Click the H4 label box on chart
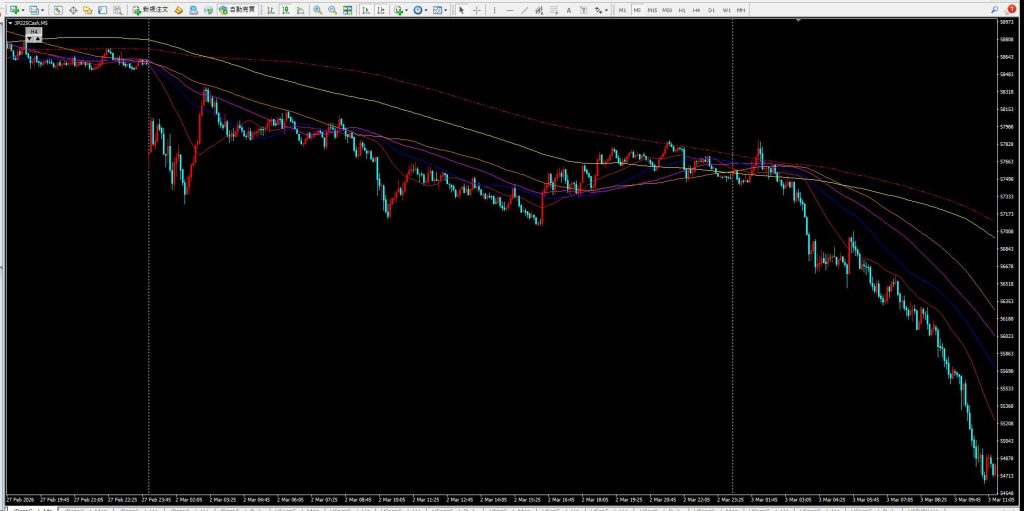The height and width of the screenshot is (511, 1024). pos(34,32)
